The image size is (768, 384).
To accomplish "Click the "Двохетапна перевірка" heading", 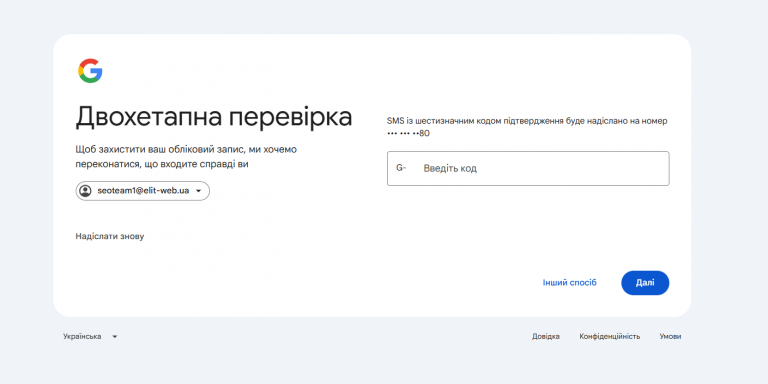I will (214, 118).
